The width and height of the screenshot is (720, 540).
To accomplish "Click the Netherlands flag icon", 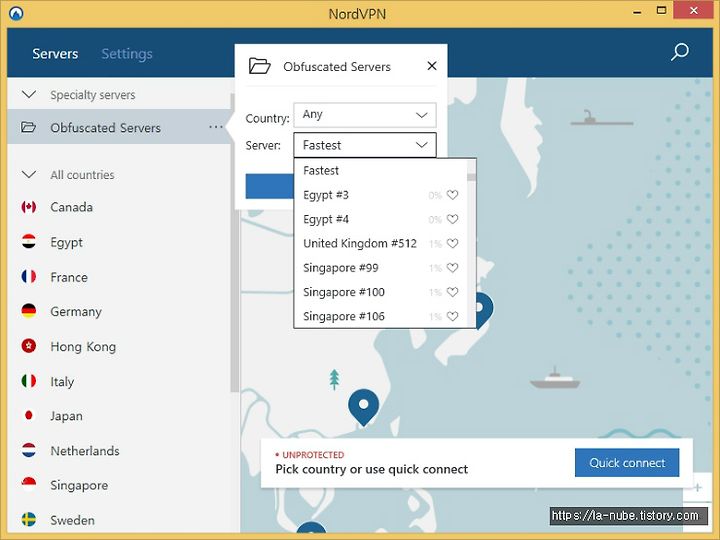I will tap(29, 450).
